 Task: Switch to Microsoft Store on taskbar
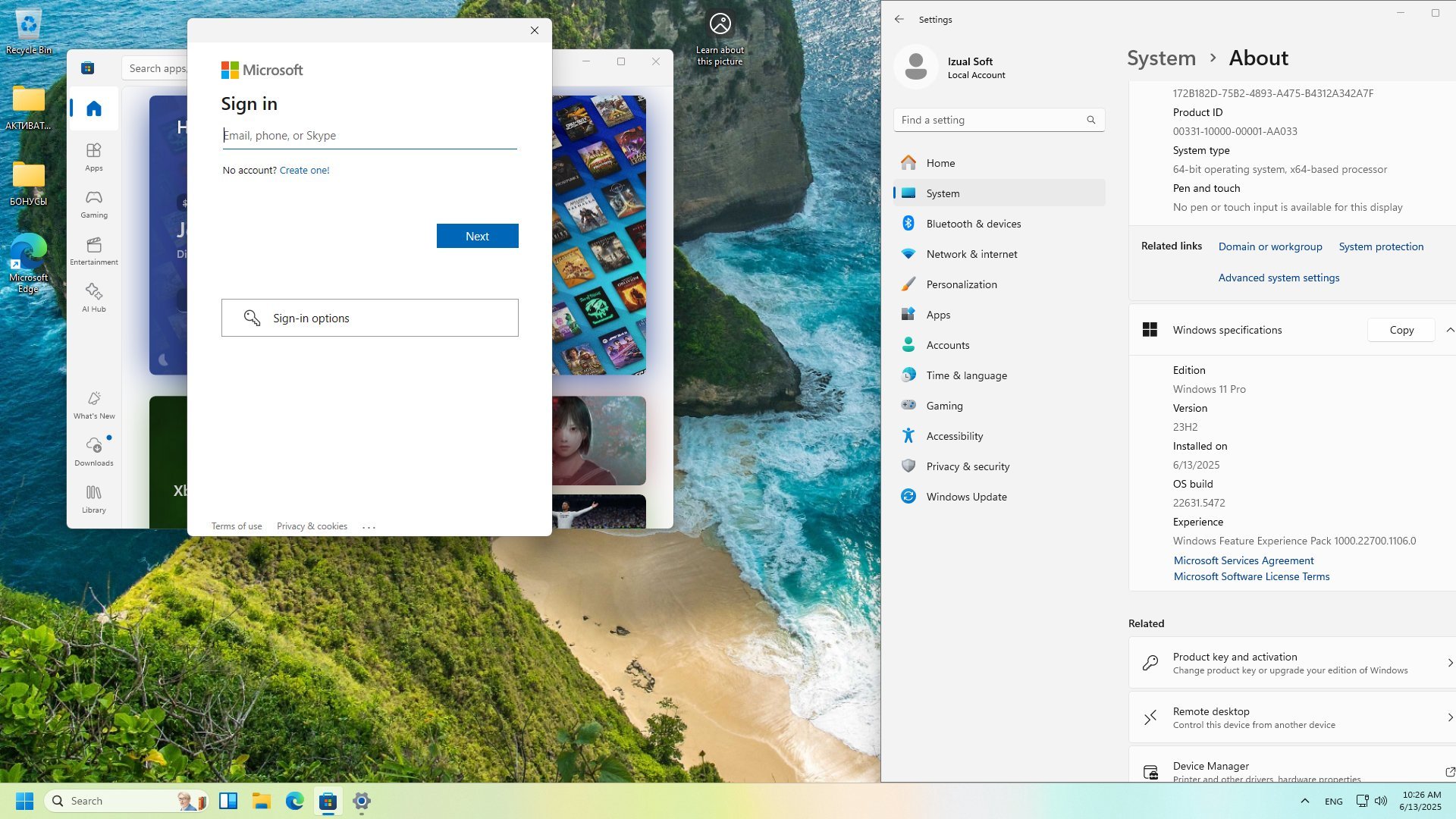pos(328,801)
